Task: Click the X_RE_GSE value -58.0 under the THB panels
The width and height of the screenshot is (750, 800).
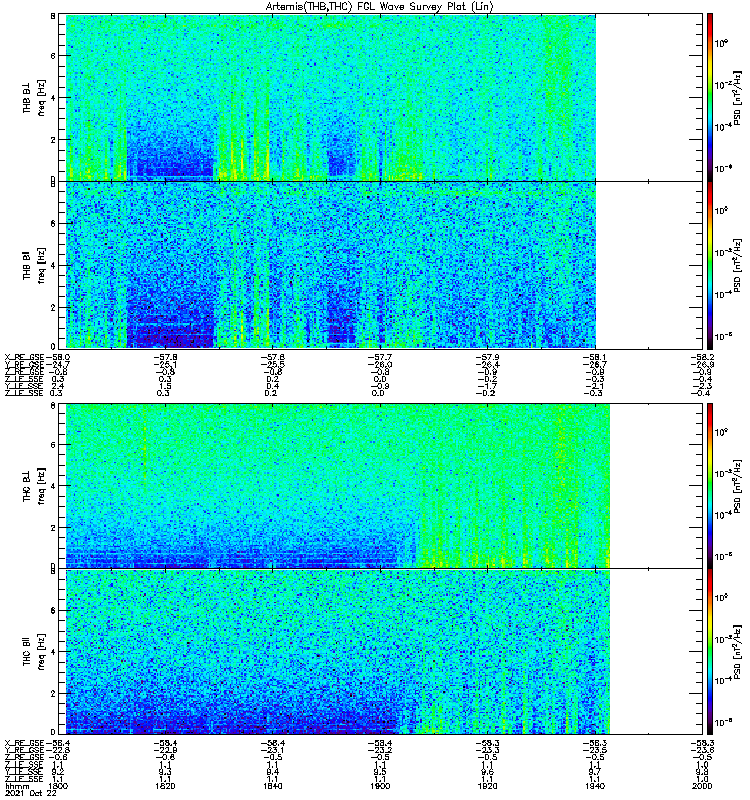Action: point(58,358)
